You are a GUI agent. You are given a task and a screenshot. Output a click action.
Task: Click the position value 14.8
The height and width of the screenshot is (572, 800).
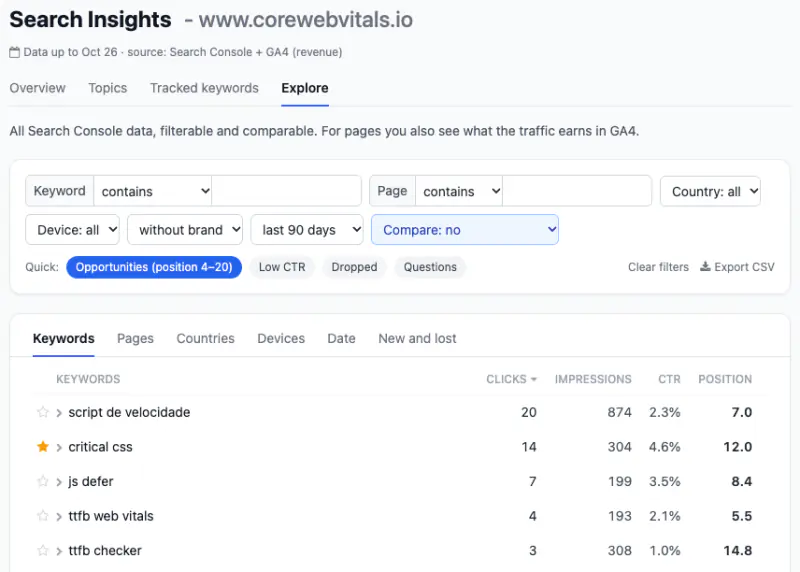(x=738, y=551)
